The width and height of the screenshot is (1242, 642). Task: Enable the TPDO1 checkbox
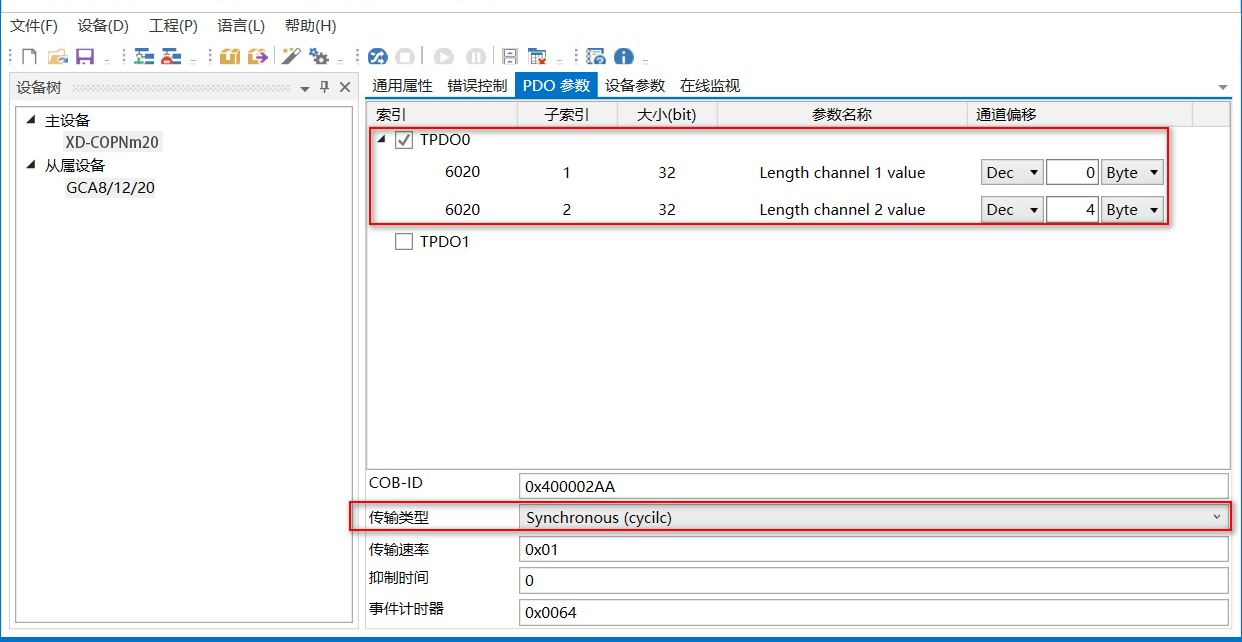click(404, 241)
